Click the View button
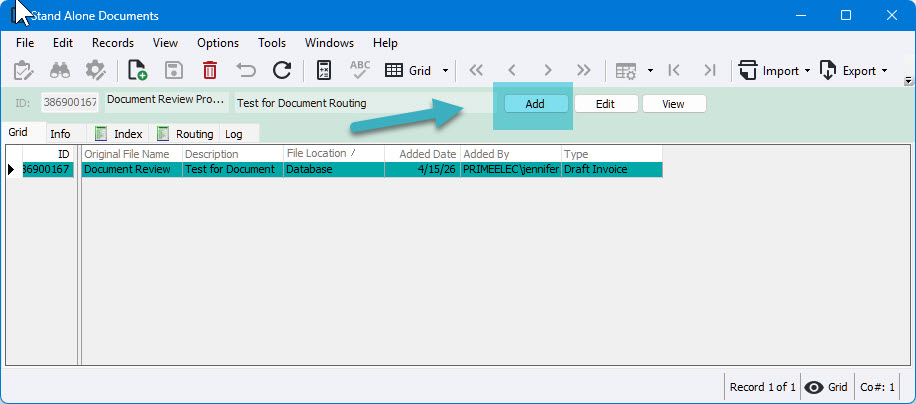 [674, 104]
